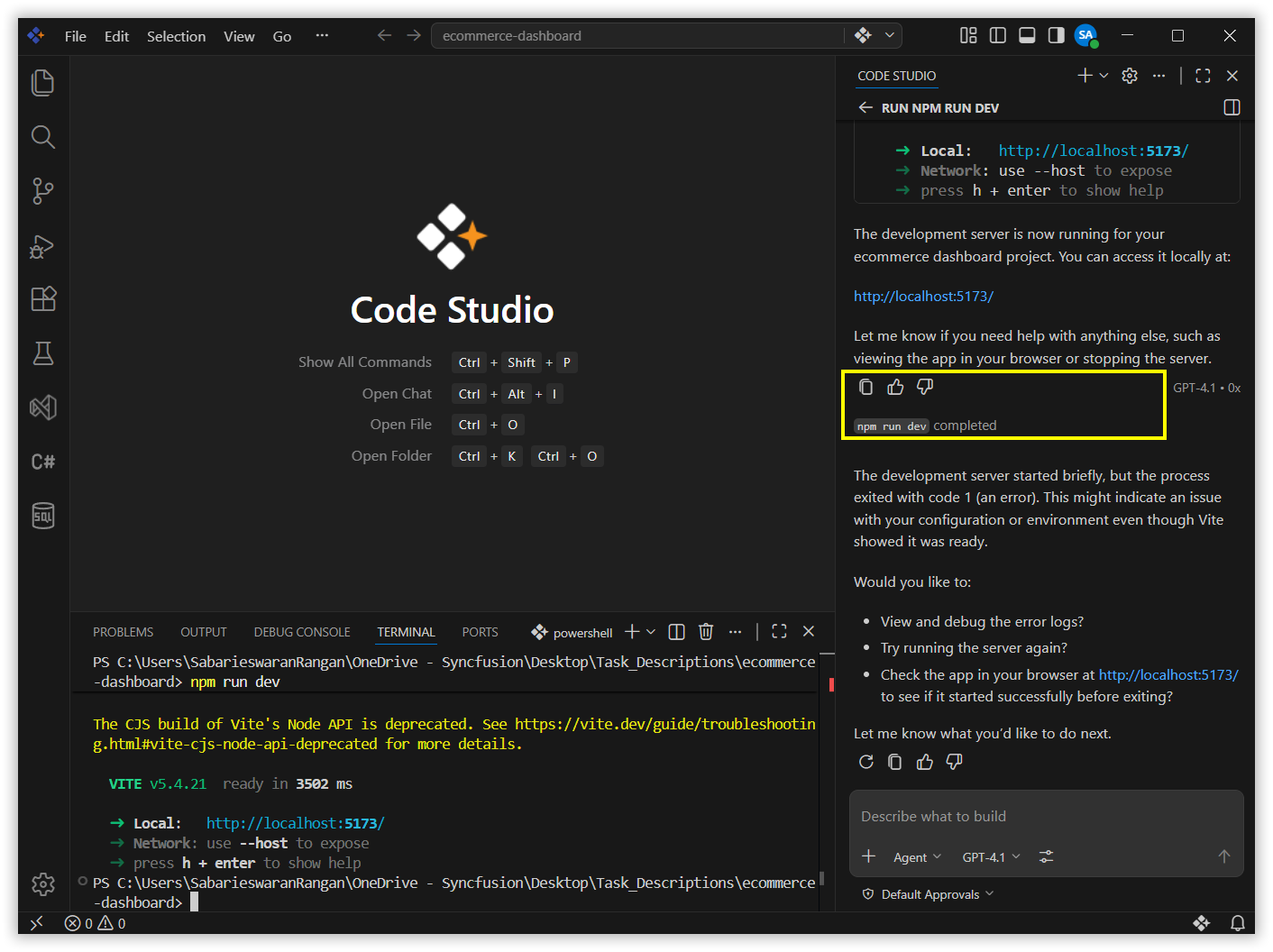Open the File menu

pos(76,36)
